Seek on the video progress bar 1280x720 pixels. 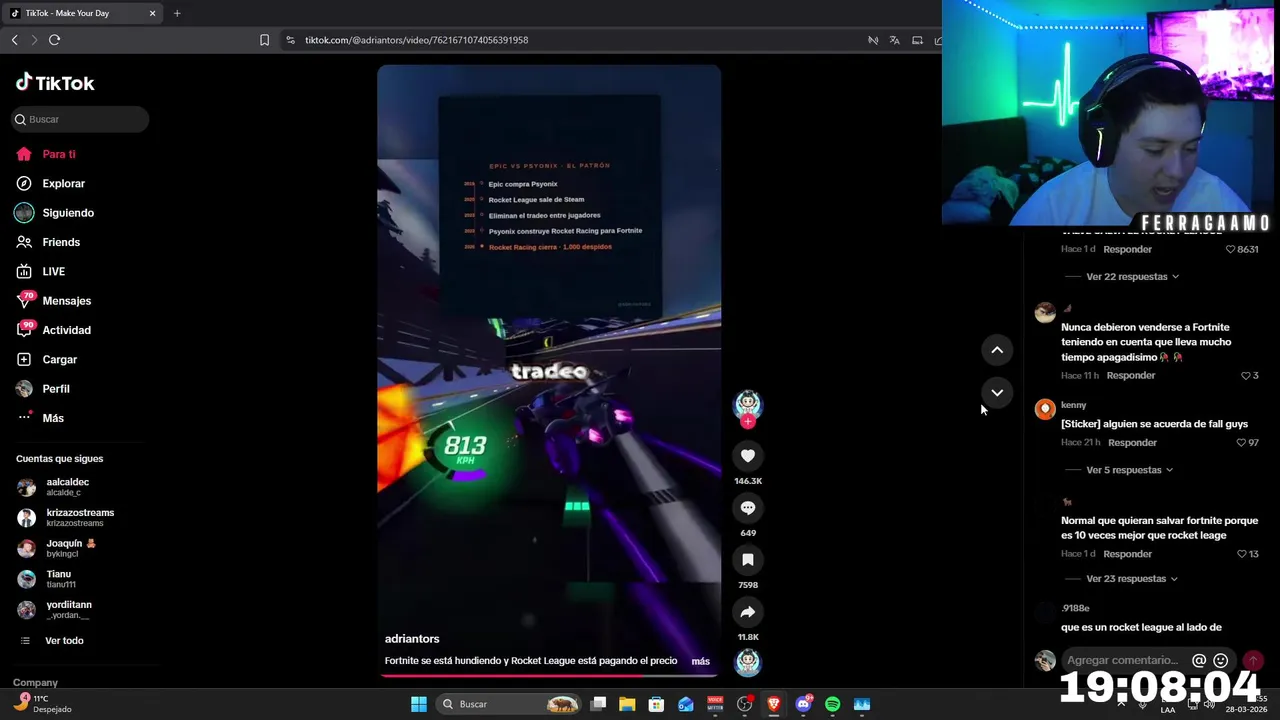pyautogui.click(x=549, y=675)
